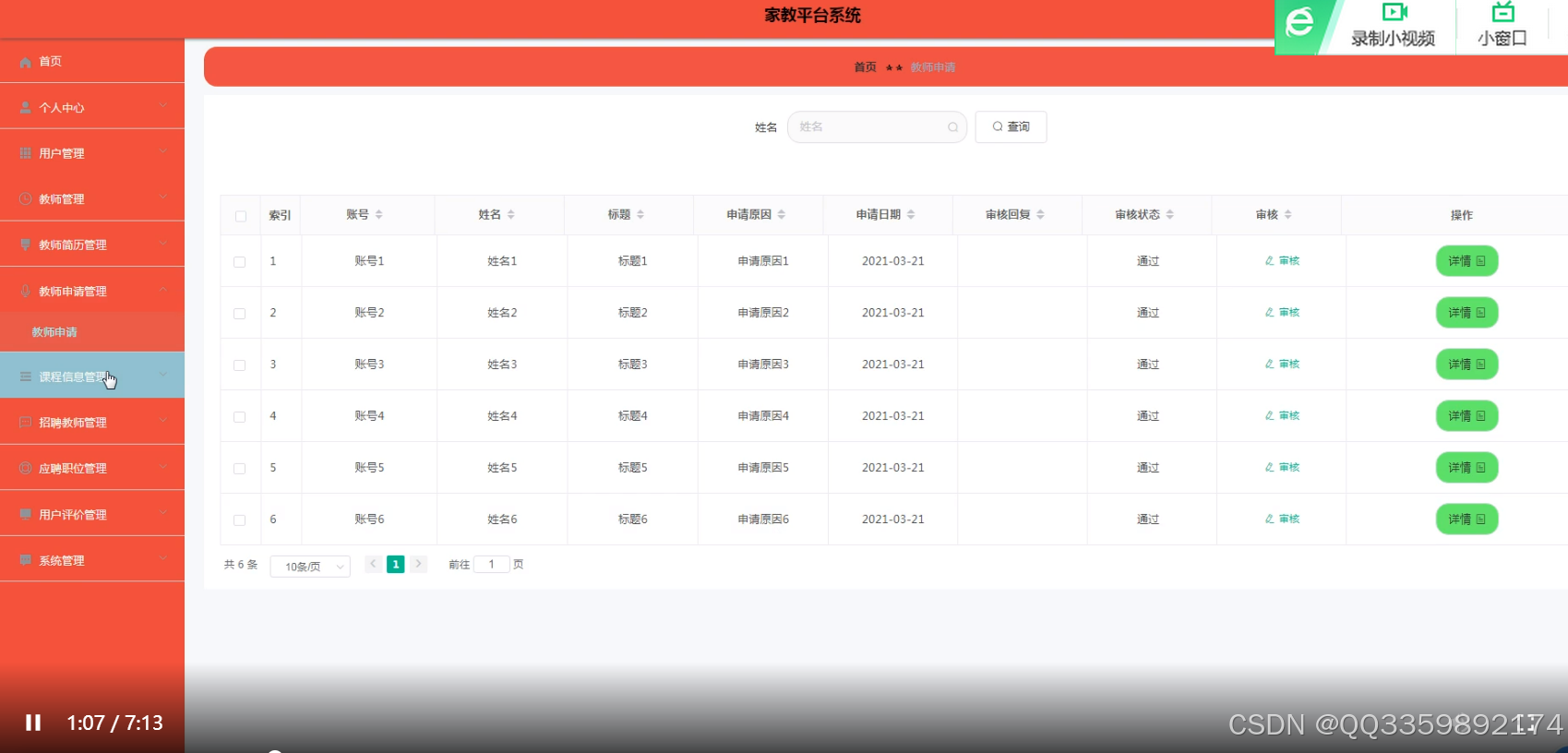
Task: Click 详情 button for 账号3 row
Action: pyautogui.click(x=1466, y=365)
